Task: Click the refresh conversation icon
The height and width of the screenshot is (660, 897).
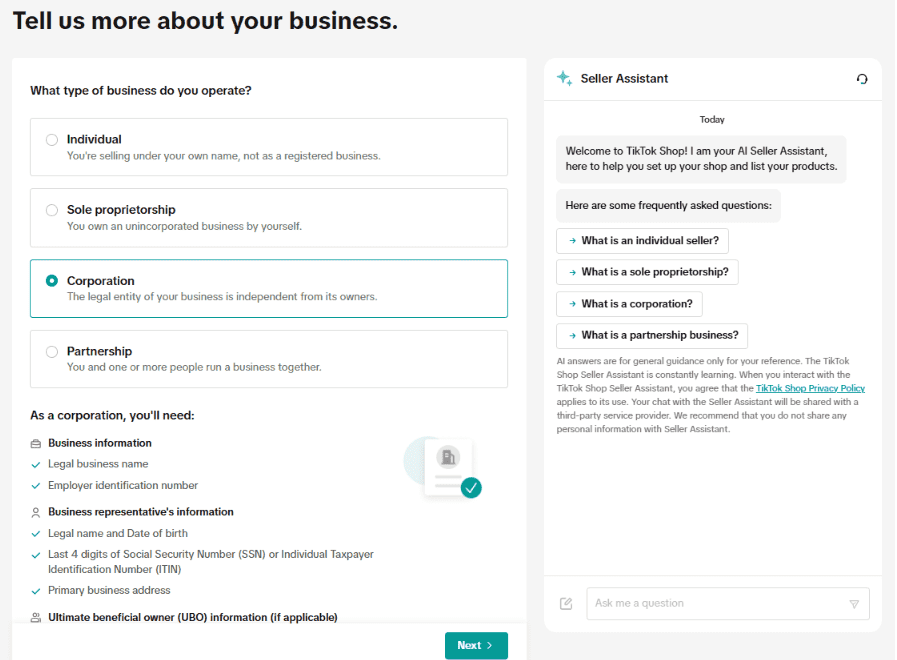Action: pos(862,78)
